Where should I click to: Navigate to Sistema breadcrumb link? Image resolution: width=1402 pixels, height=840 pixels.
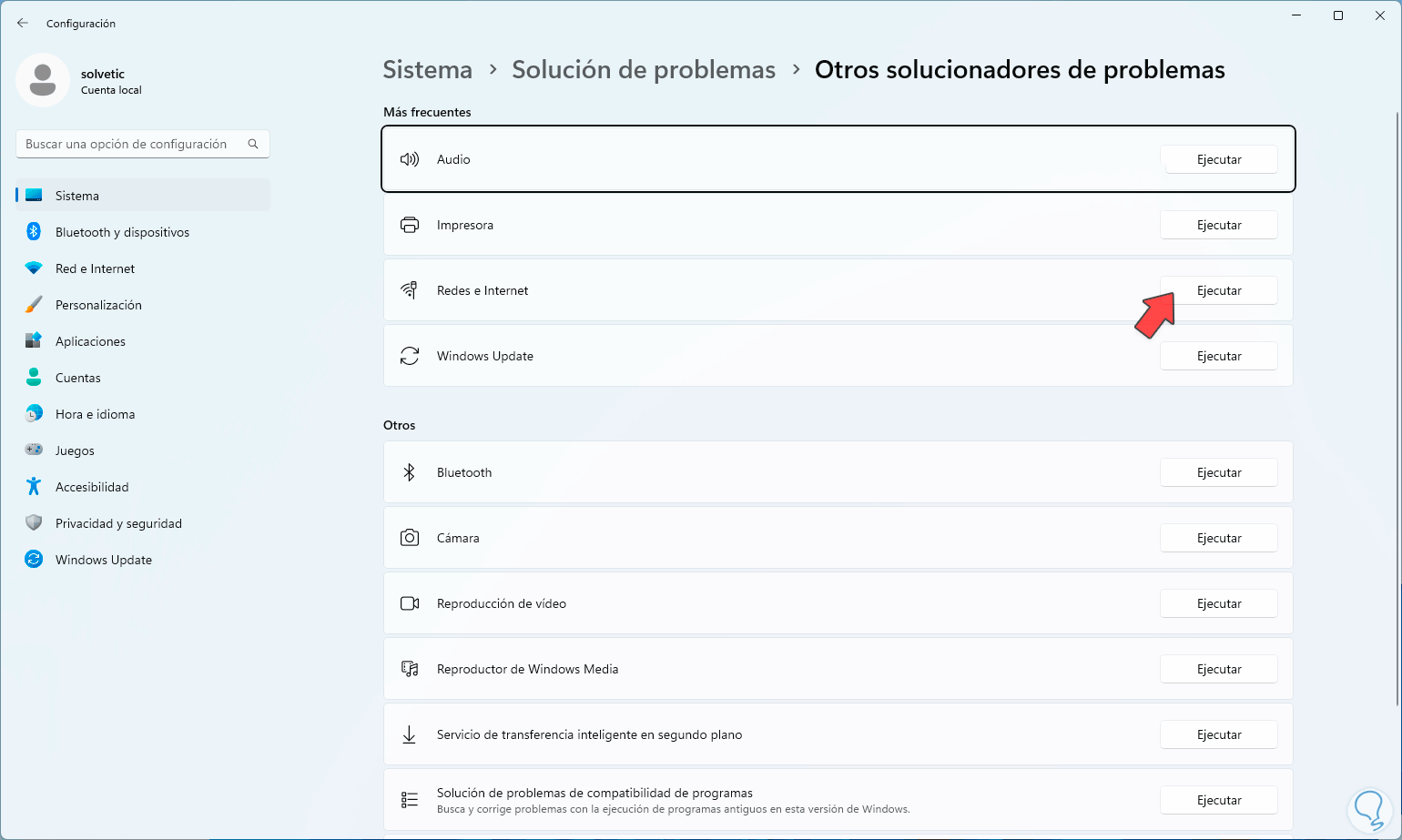tap(427, 70)
